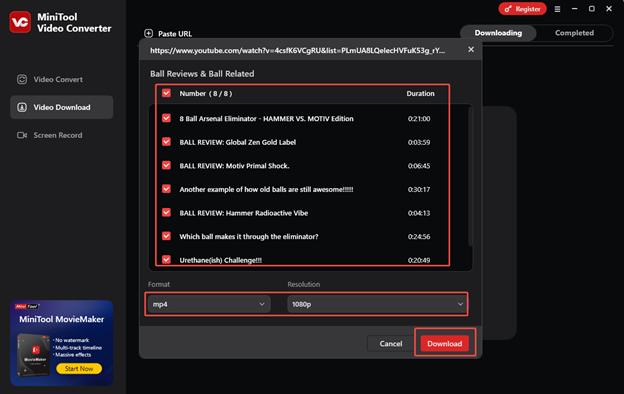Open the 1080p Resolution dropdown

(x=377, y=304)
